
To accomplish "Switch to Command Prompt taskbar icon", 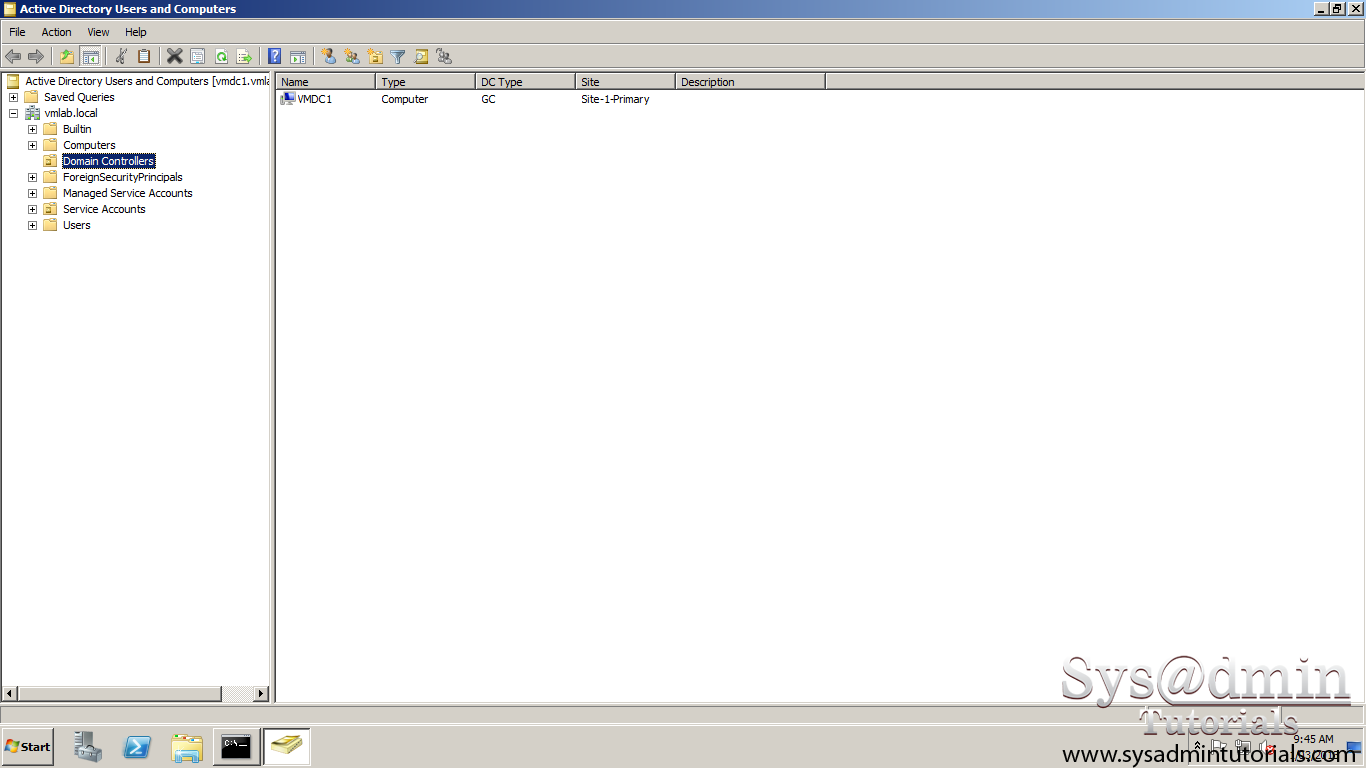I will [x=236, y=746].
